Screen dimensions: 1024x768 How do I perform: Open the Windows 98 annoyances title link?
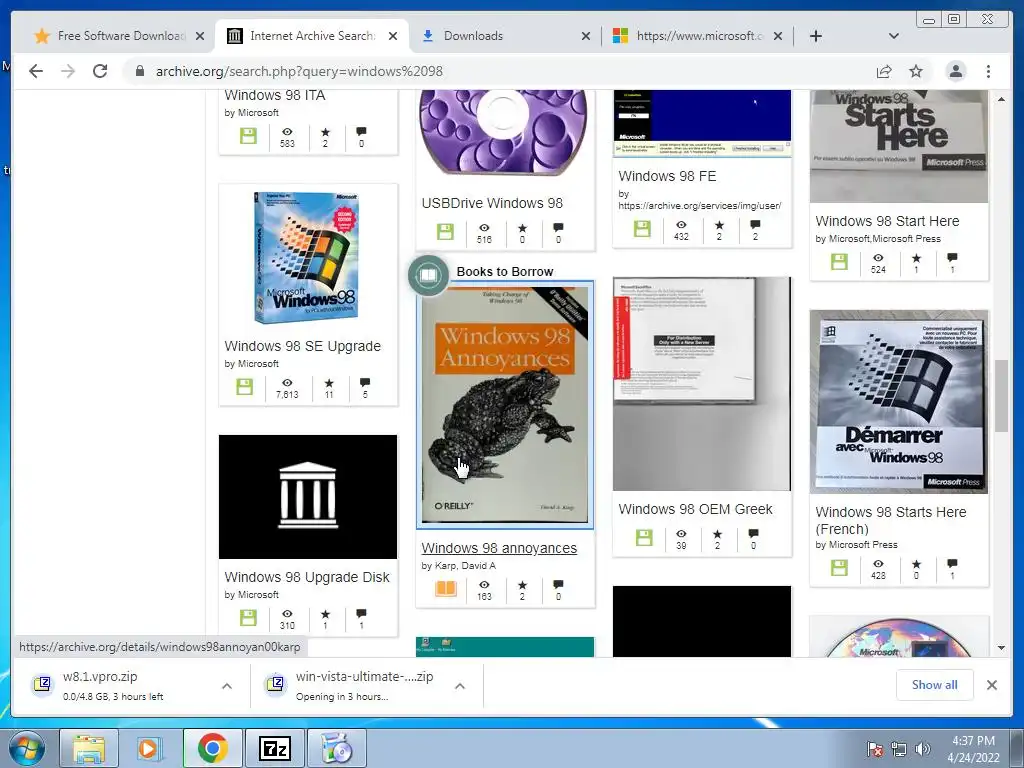(x=499, y=549)
